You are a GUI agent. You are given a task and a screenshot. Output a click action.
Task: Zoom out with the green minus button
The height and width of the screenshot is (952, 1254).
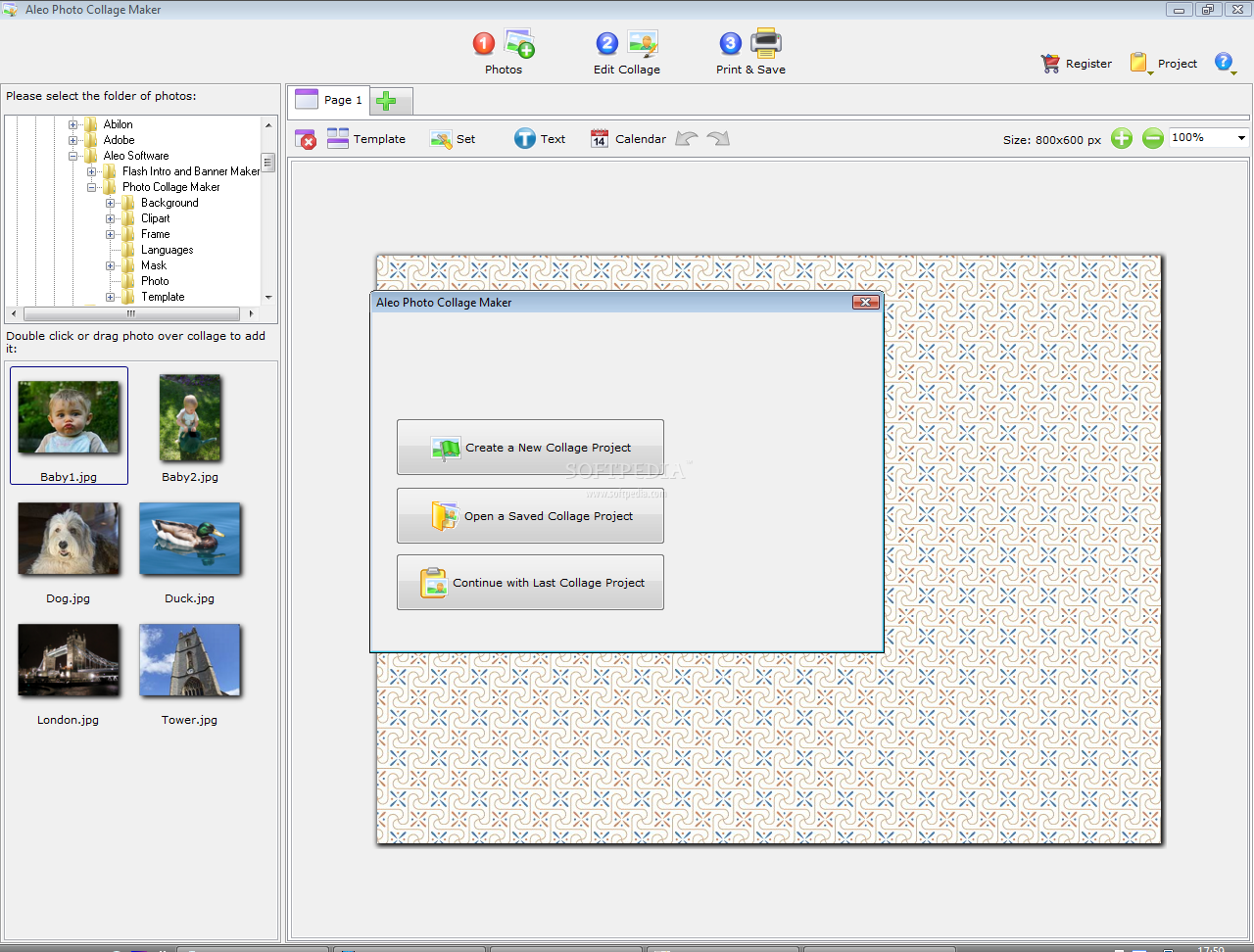1153,138
